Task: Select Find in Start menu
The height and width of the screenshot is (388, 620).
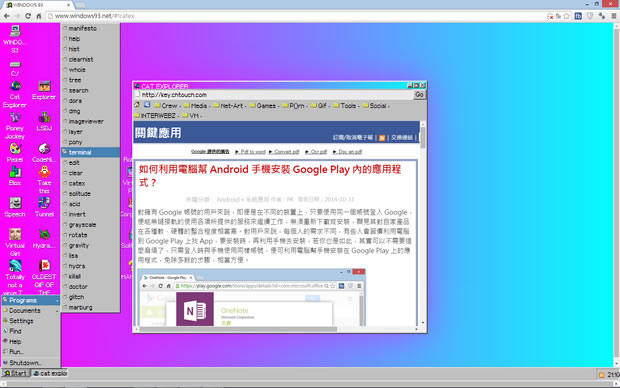Action: 31,331
